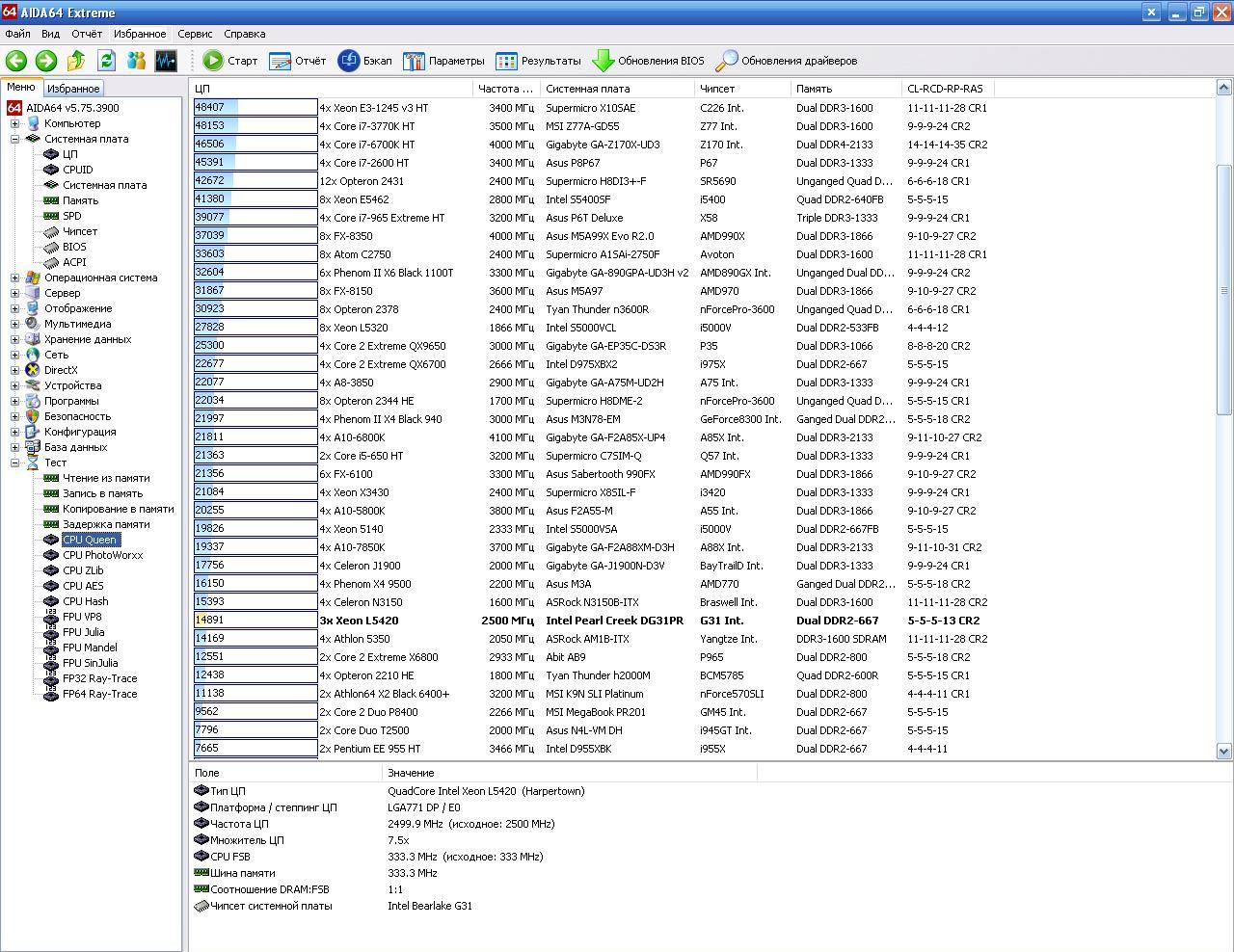This screenshot has height=952, width=1234.
Task: Open Параметры settings in toolbar
Action: pyautogui.click(x=443, y=61)
